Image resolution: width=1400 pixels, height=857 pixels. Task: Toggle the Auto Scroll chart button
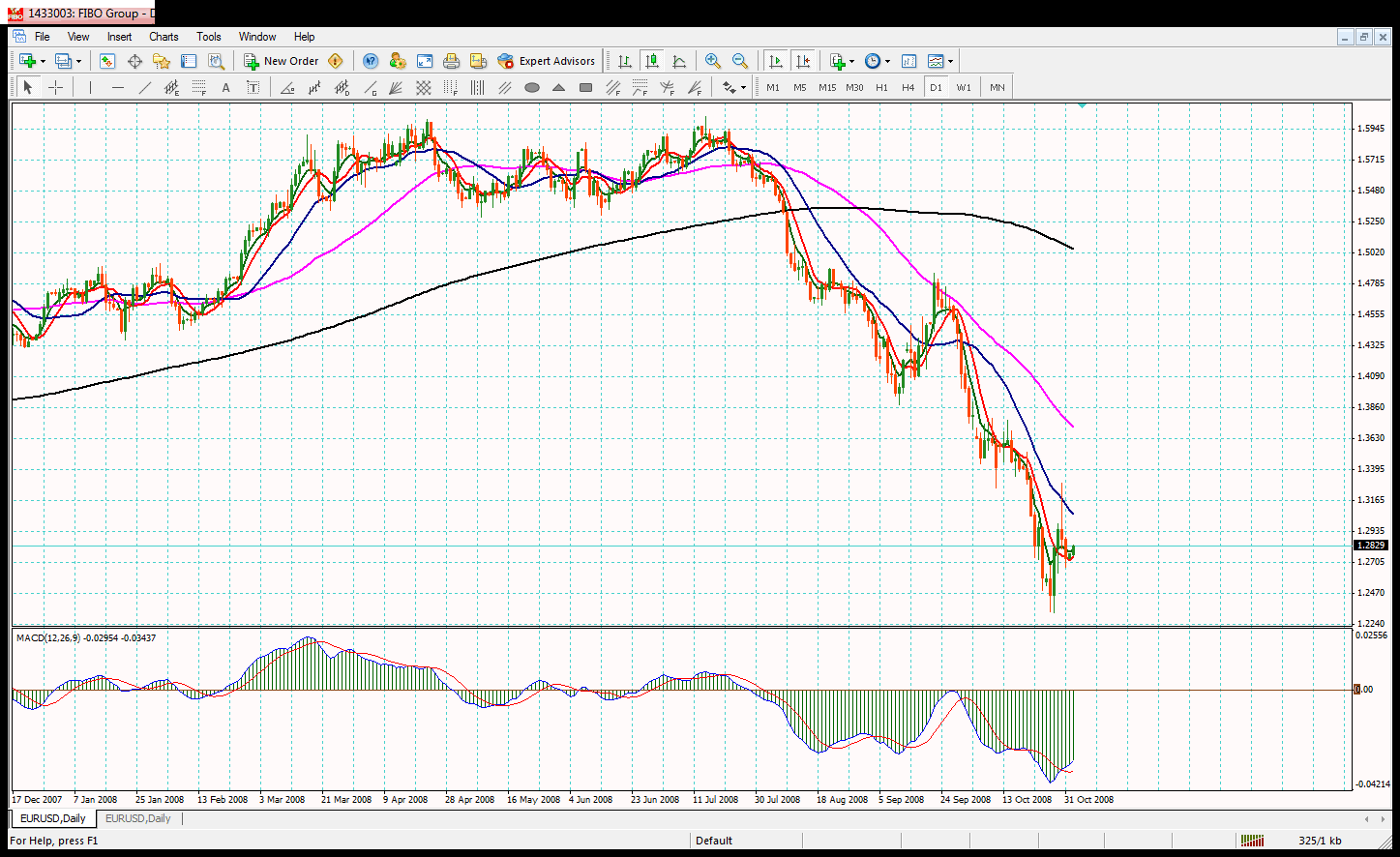775,61
